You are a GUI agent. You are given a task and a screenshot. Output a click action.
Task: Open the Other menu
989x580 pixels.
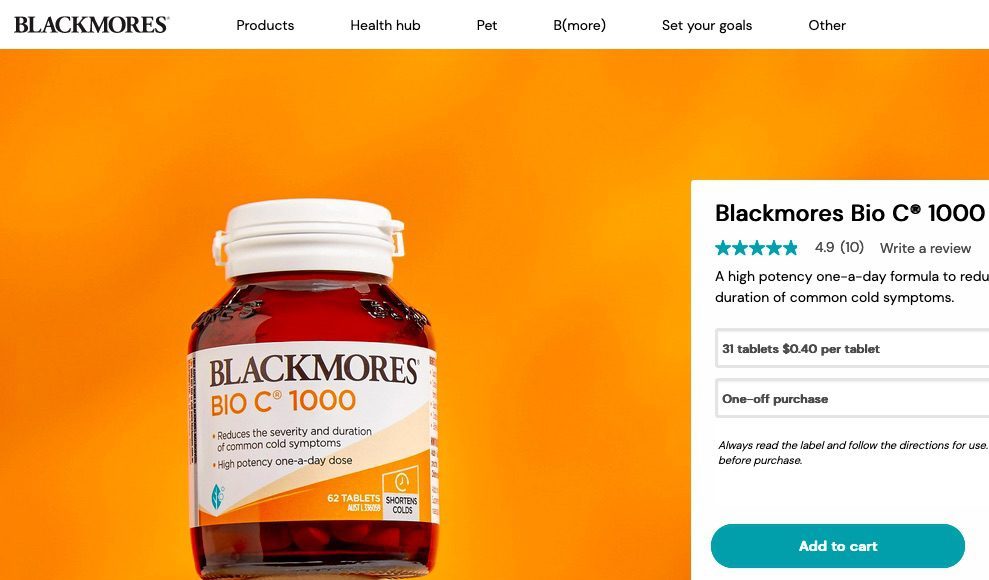pos(827,25)
